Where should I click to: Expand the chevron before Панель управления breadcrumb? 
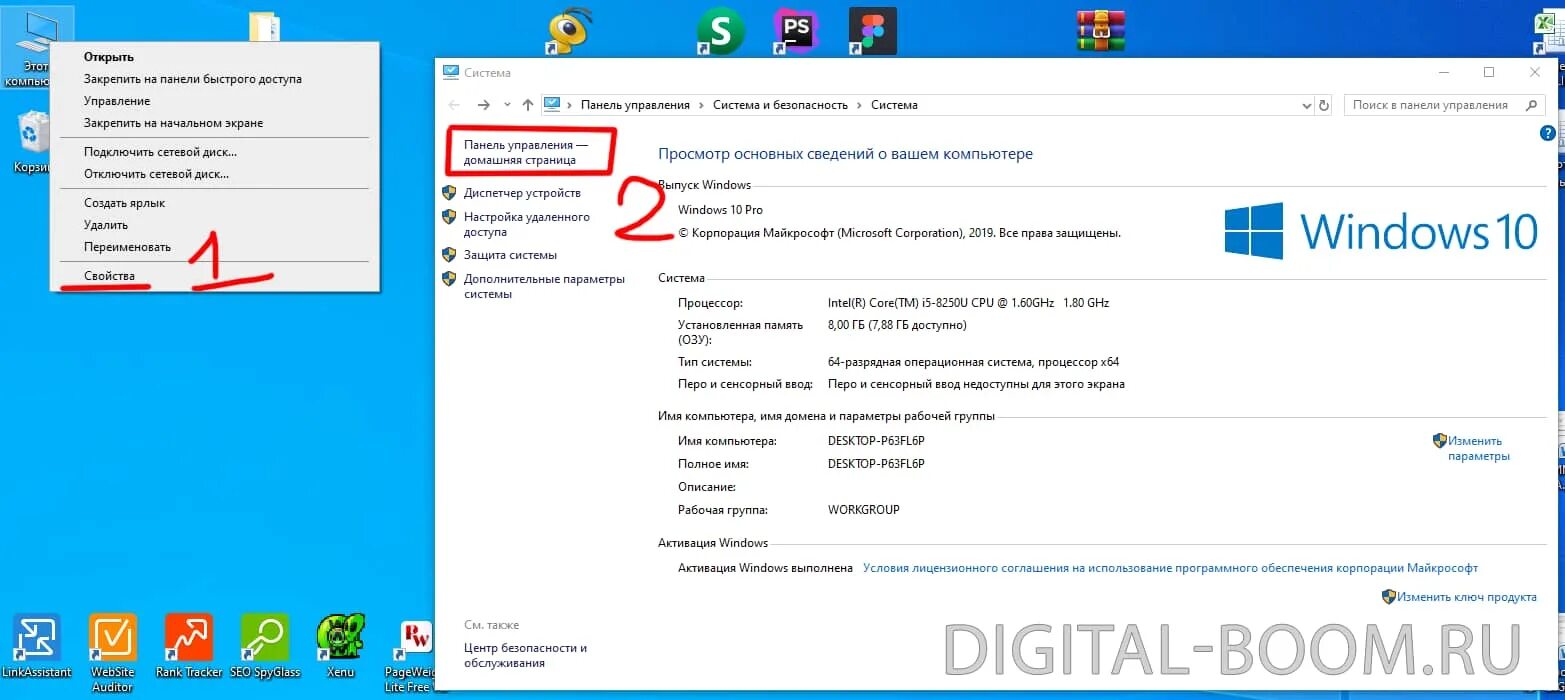click(x=570, y=105)
